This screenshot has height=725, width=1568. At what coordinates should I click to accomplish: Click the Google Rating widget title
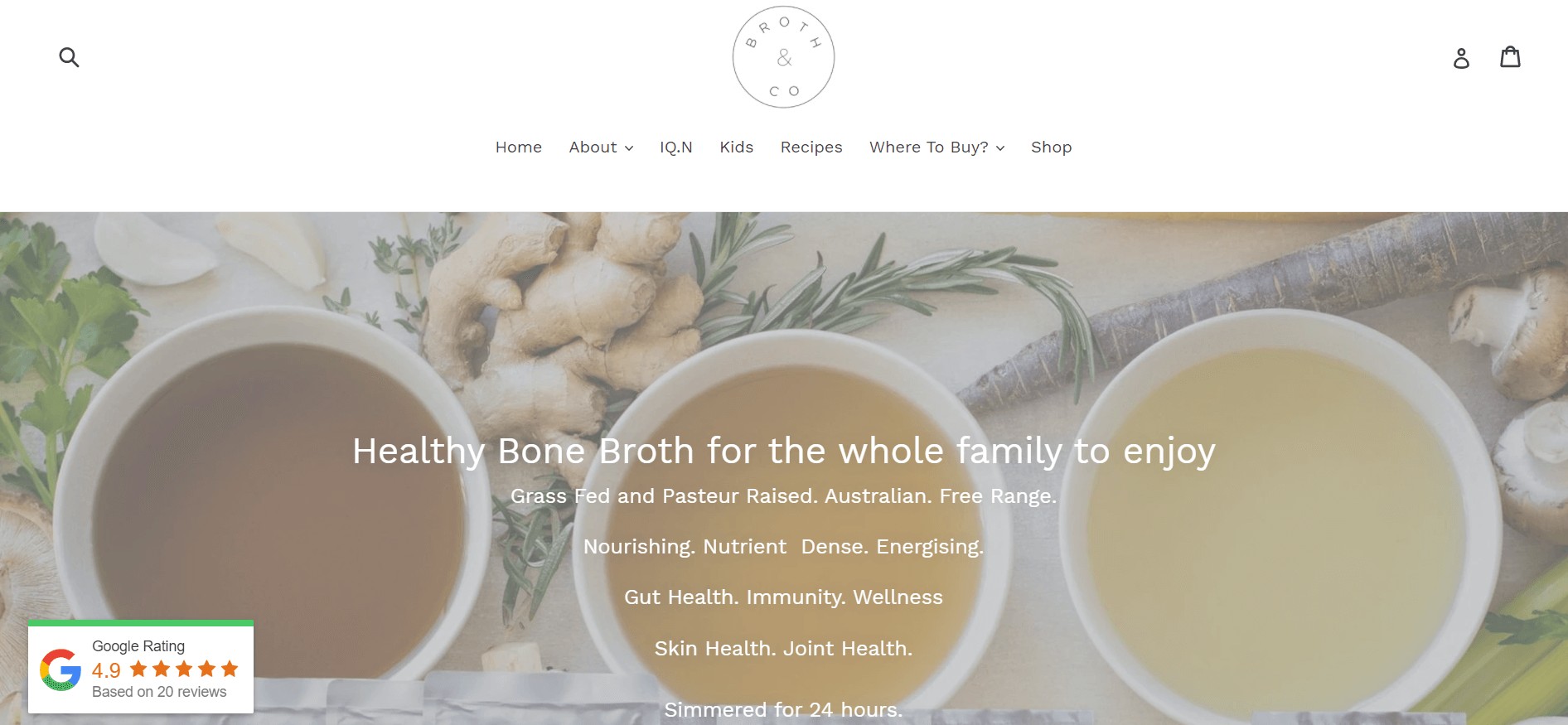point(138,646)
